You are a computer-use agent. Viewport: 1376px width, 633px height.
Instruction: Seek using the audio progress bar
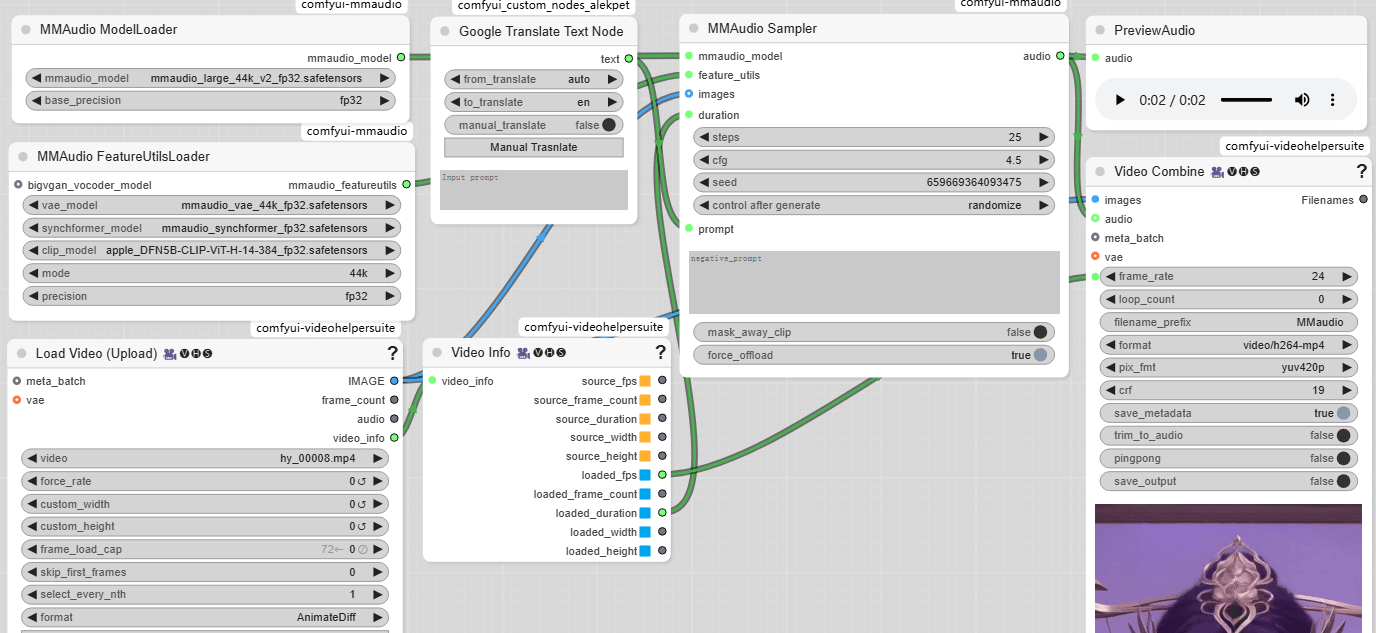coord(1246,100)
